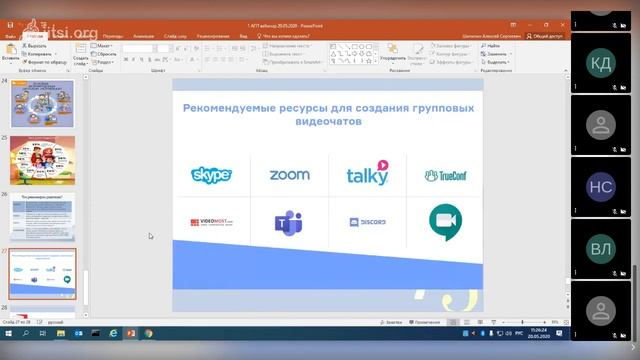This screenshot has height=360, width=640.
Task: Toggle Bold (Ж) formatting
Action: click(126, 60)
